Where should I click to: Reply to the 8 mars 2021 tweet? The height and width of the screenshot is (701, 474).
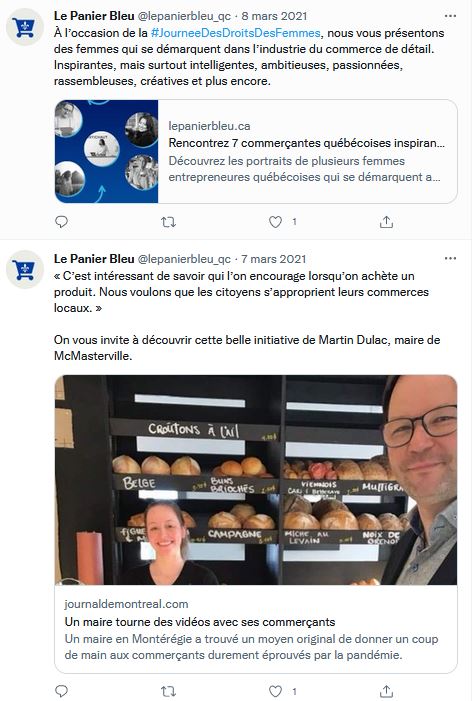point(61,222)
